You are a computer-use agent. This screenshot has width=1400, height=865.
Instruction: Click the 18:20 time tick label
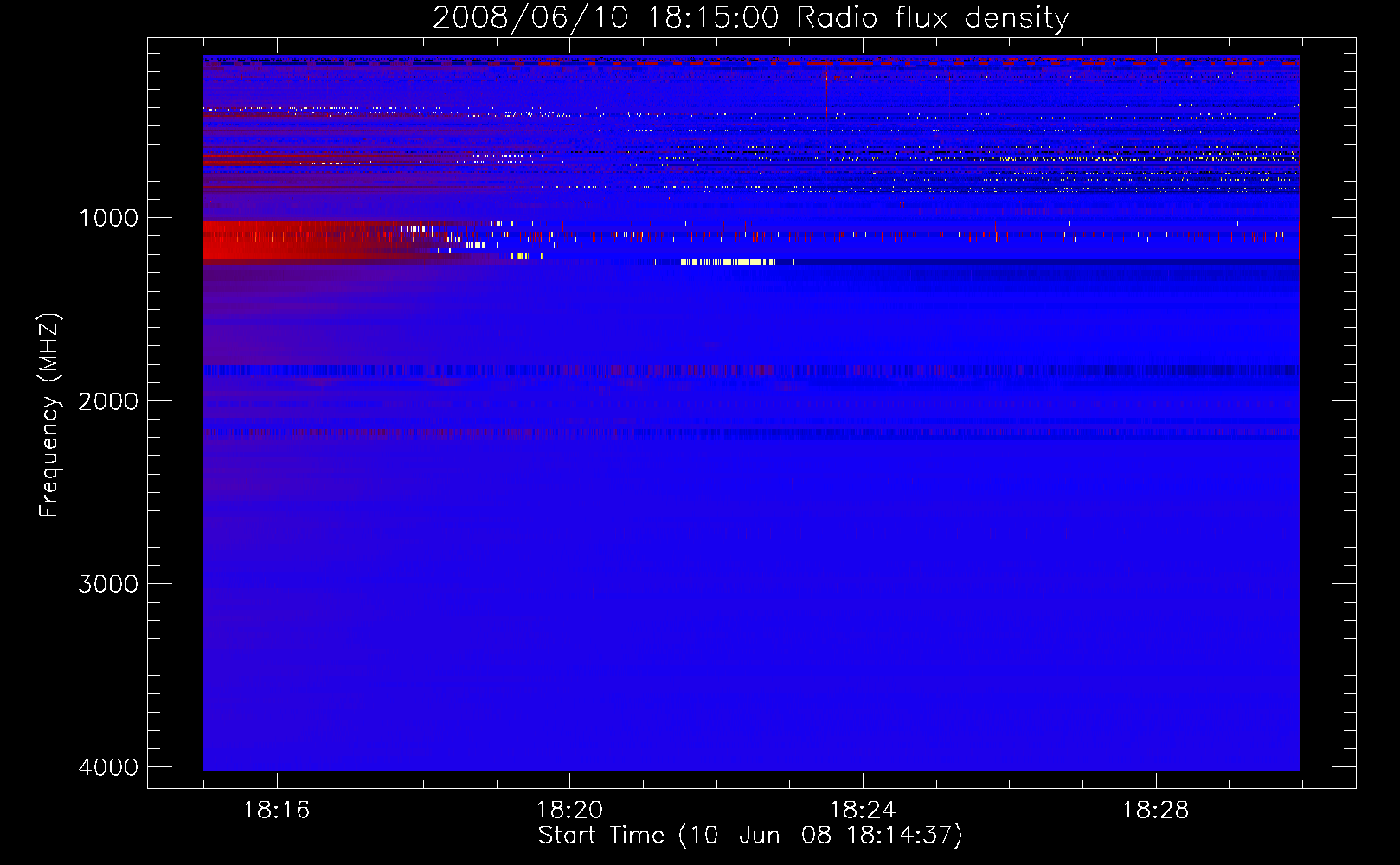569,811
